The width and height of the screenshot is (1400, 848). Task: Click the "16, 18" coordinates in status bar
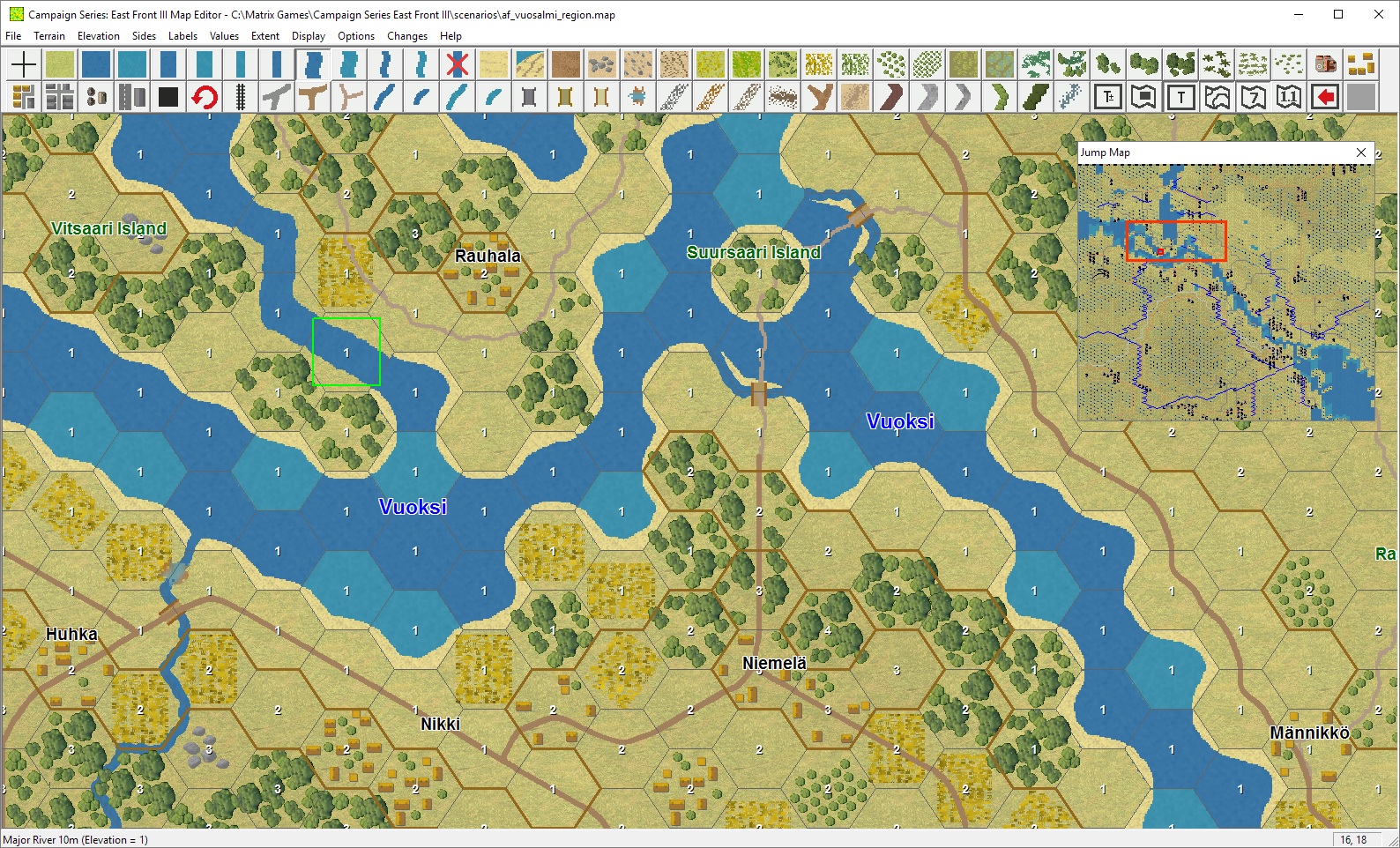(1353, 840)
